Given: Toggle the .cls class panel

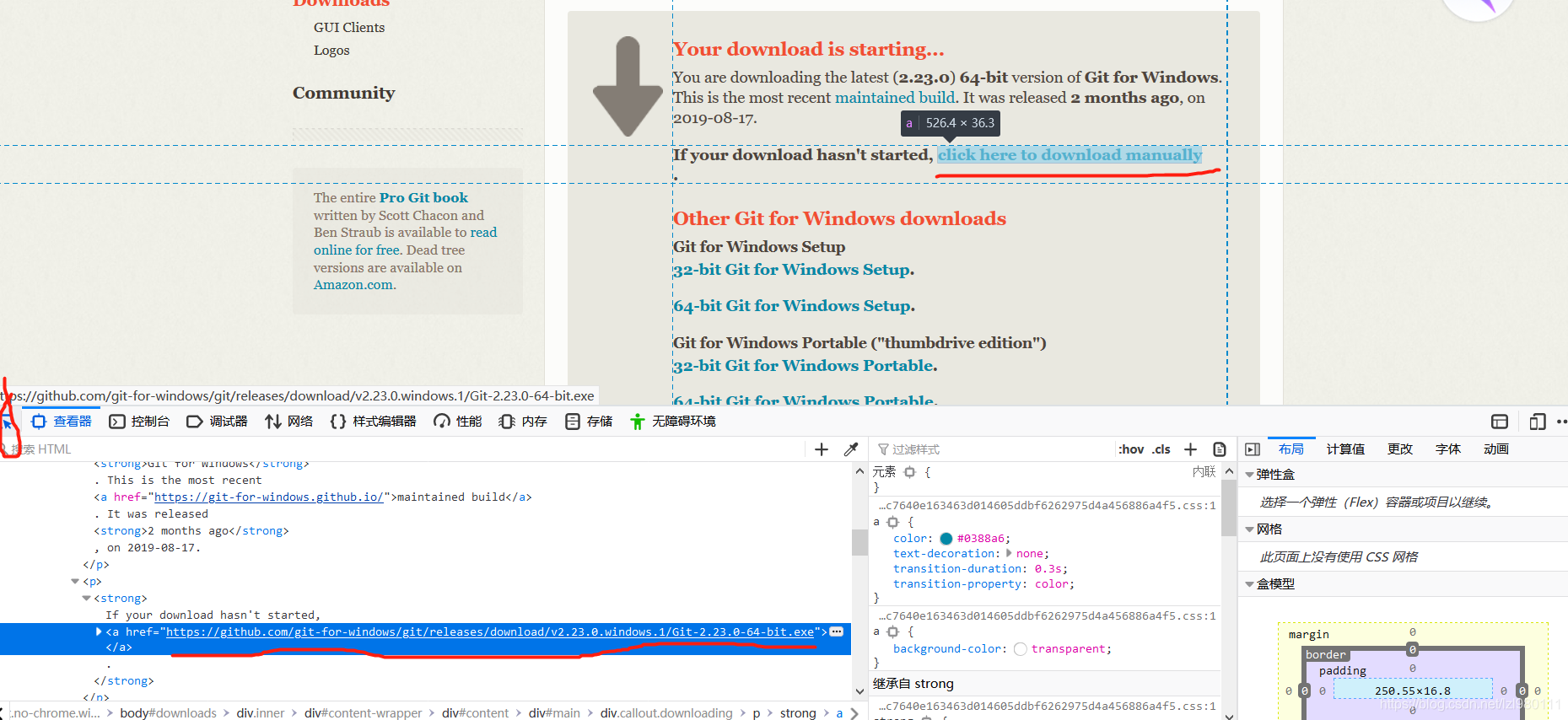Looking at the screenshot, I should click(x=1161, y=449).
